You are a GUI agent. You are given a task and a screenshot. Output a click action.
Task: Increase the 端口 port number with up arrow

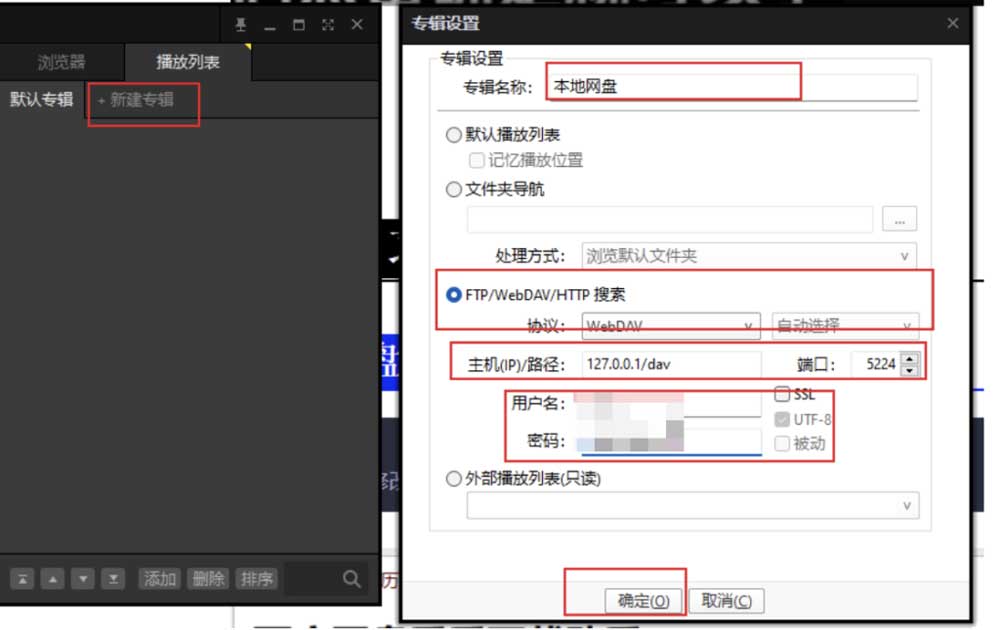tap(908, 359)
